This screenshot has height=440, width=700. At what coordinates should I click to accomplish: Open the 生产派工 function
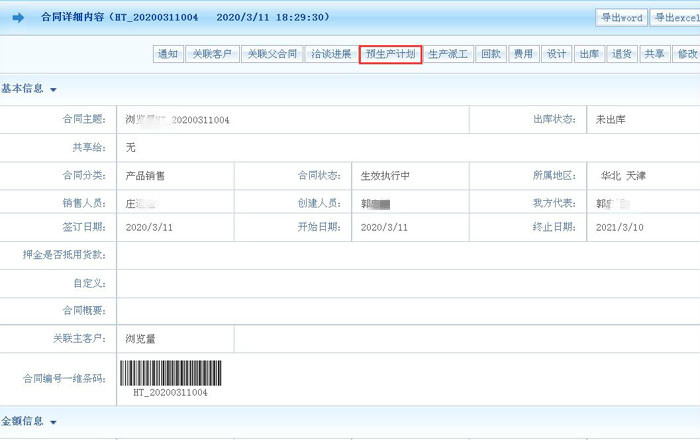click(x=448, y=54)
